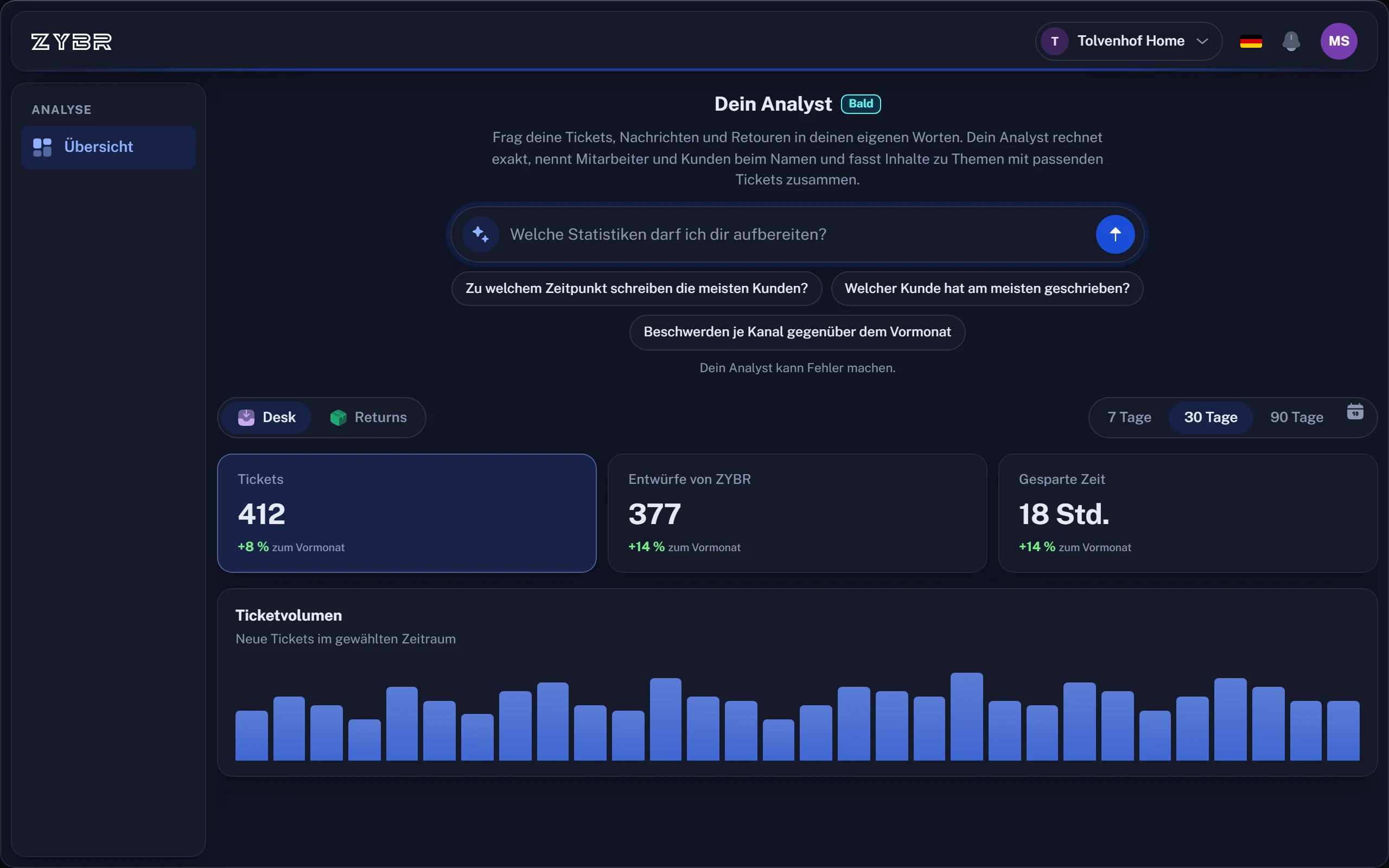1389x868 pixels.
Task: Click the Desk inbox icon
Action: tap(246, 417)
